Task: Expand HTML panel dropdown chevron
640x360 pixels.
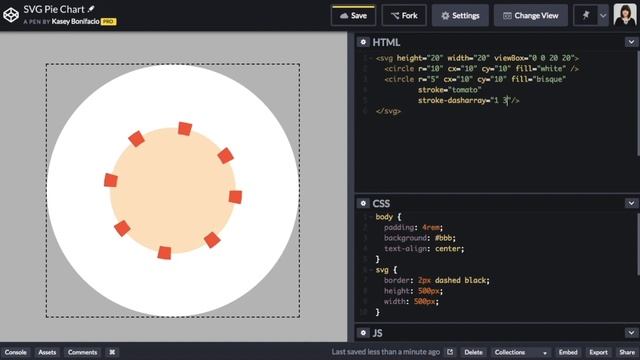Action: (x=631, y=42)
